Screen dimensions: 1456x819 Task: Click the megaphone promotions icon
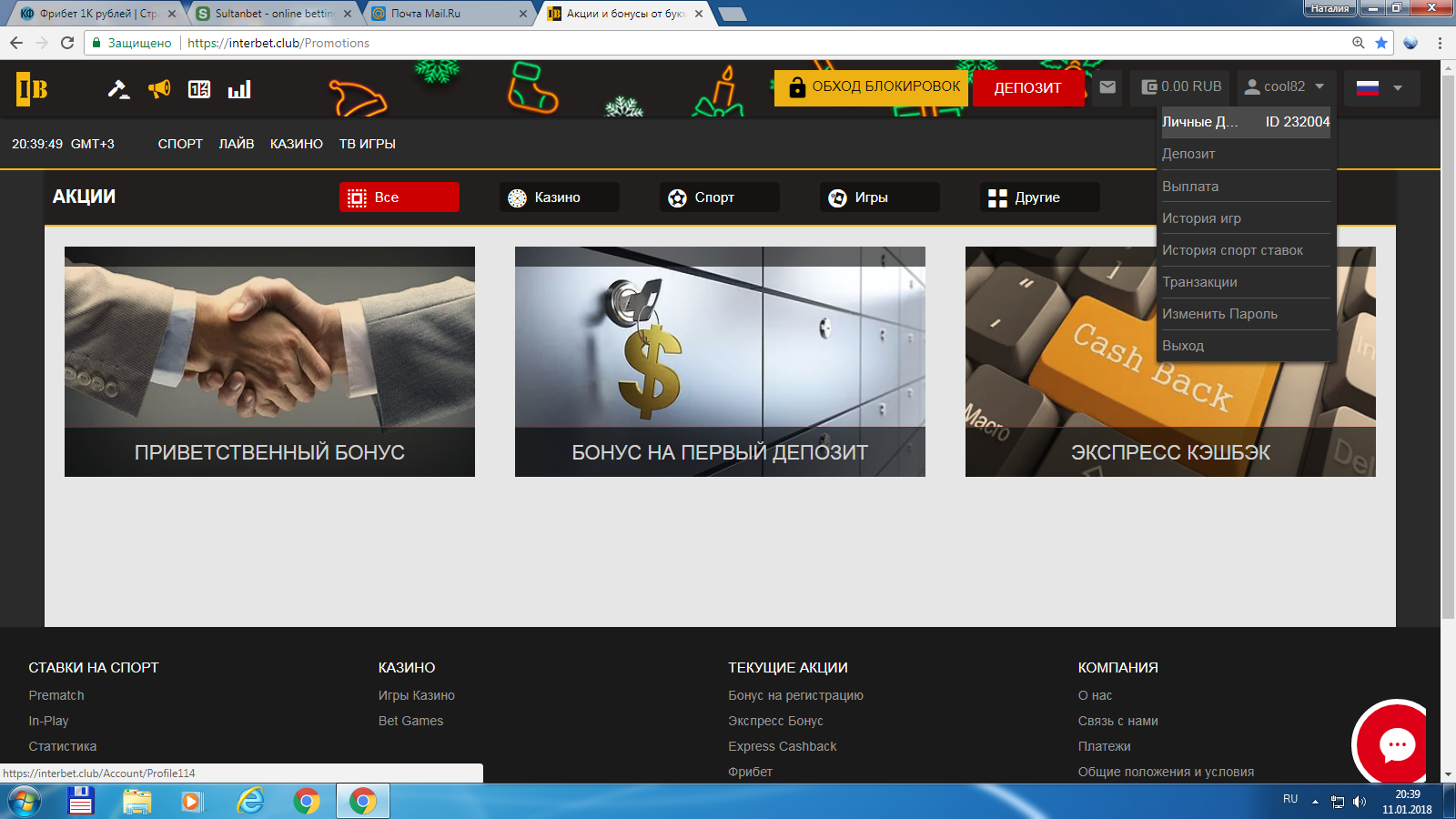tap(159, 88)
